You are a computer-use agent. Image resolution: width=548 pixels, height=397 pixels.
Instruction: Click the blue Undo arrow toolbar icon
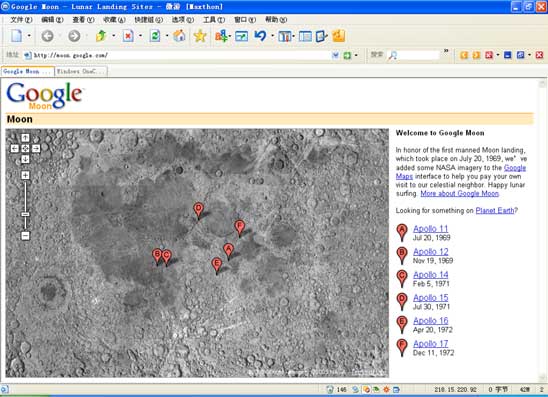[260, 36]
